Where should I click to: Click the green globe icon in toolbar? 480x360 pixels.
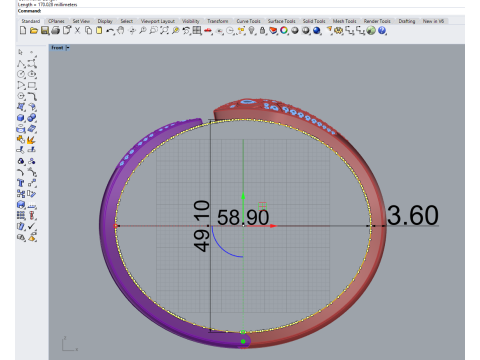(x=371, y=31)
